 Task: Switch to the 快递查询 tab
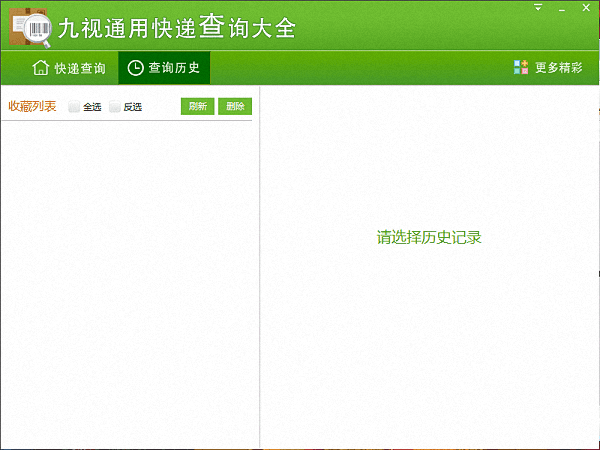tap(80, 68)
